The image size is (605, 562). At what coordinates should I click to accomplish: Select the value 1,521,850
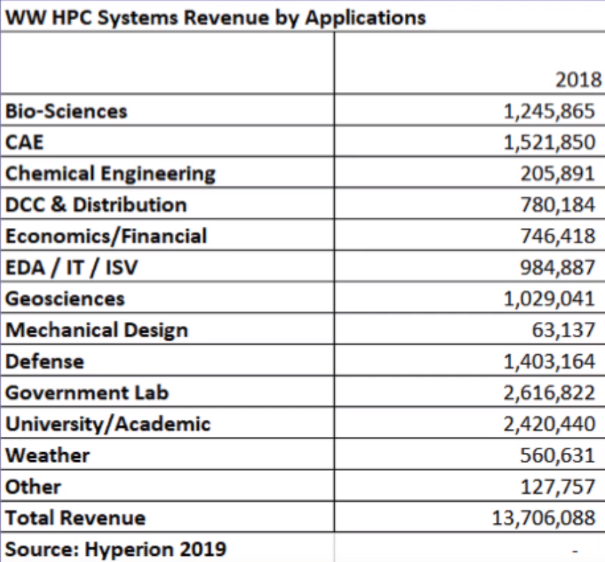(x=549, y=142)
